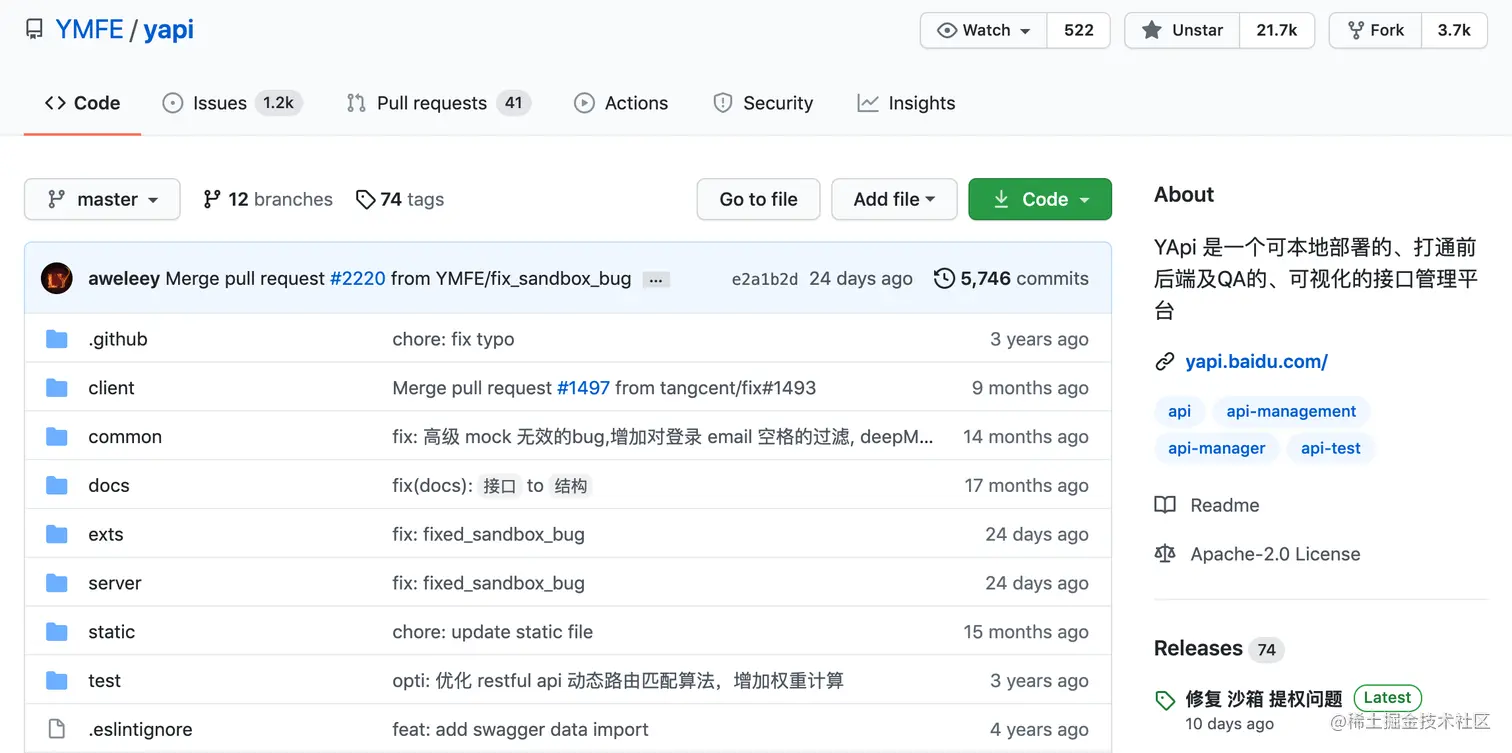Click the folder icon for static
Image resolution: width=1512 pixels, height=753 pixels.
click(57, 633)
